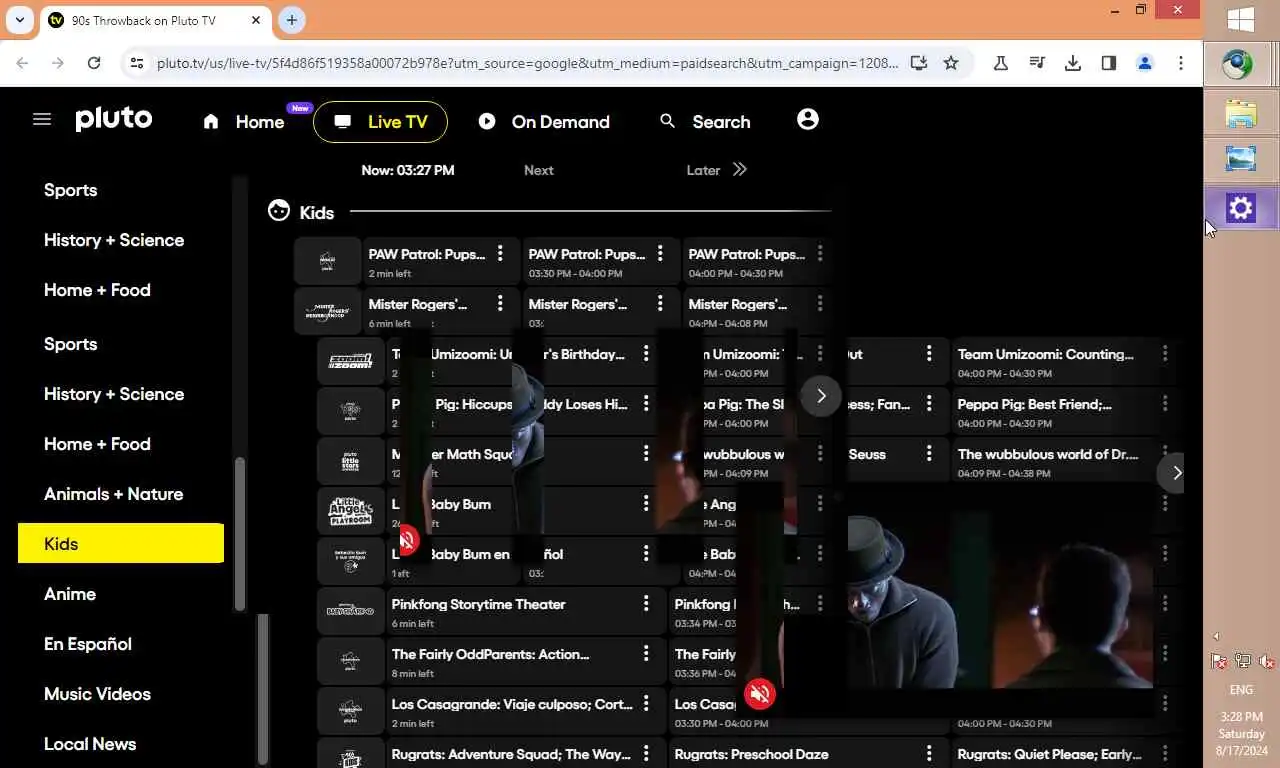Open the user account icon

click(808, 120)
